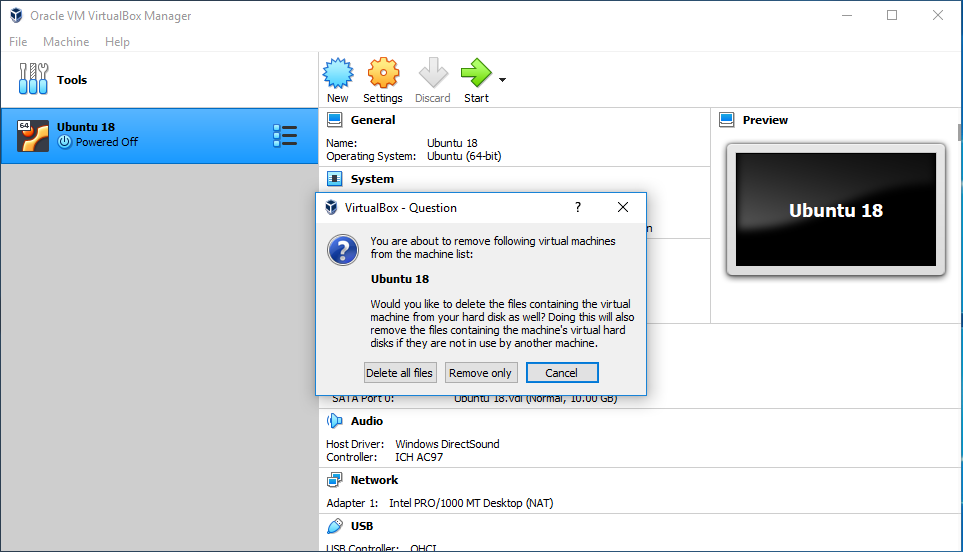Image resolution: width=963 pixels, height=552 pixels.
Task: Minimize the VirtualBox Manager window
Action: (847, 15)
